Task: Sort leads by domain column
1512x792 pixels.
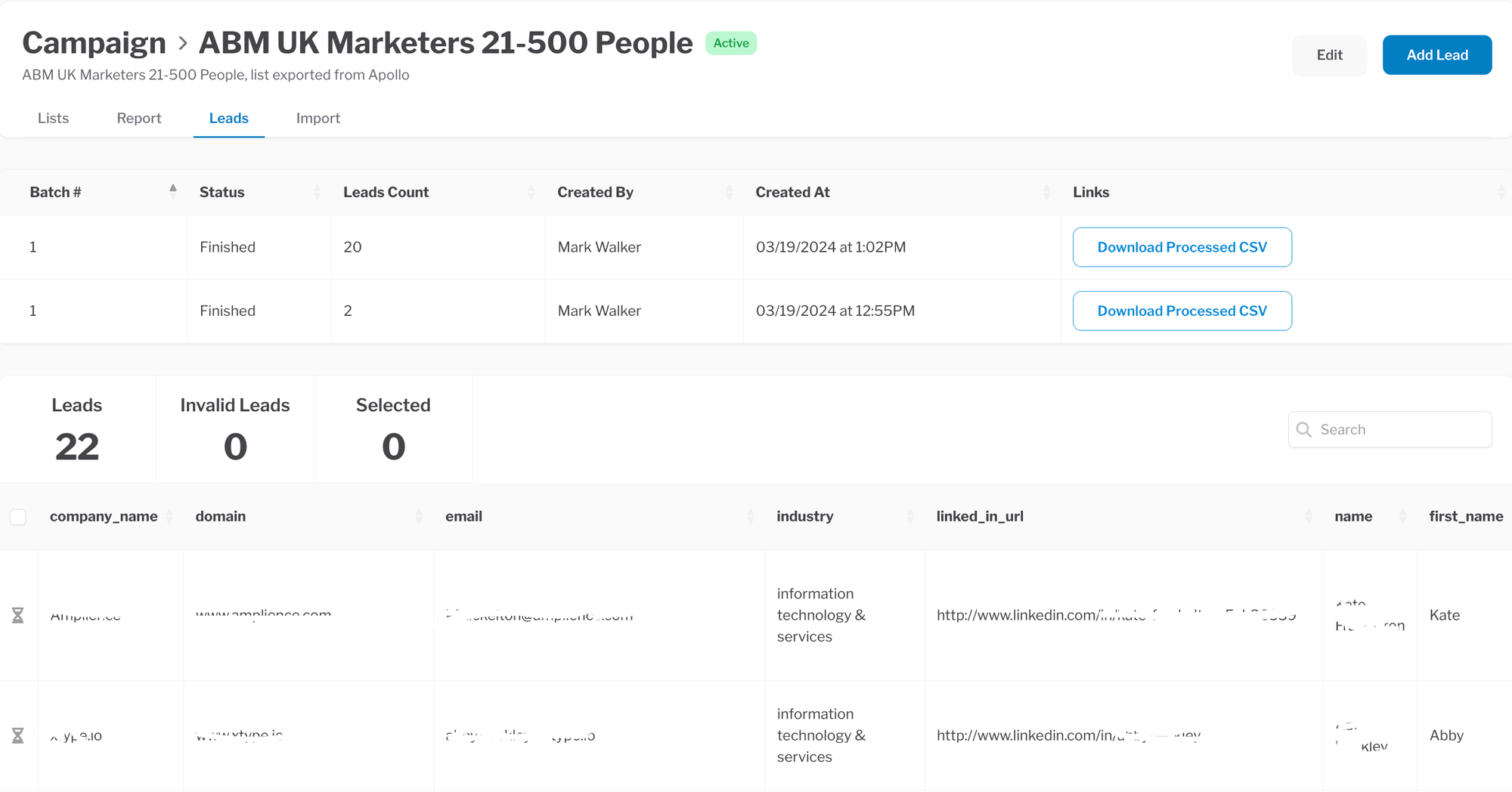Action: tap(419, 516)
